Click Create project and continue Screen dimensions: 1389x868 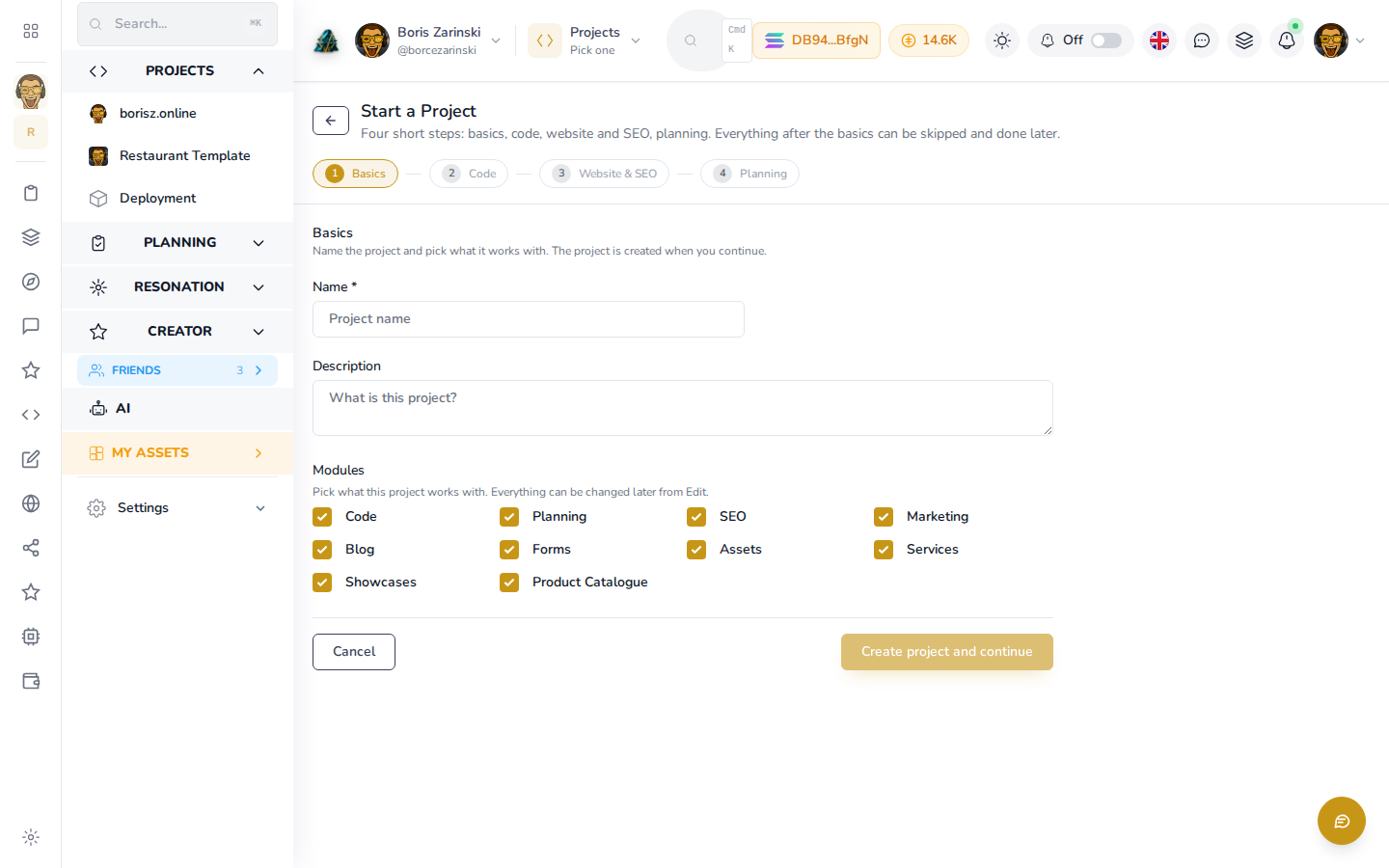(x=947, y=652)
